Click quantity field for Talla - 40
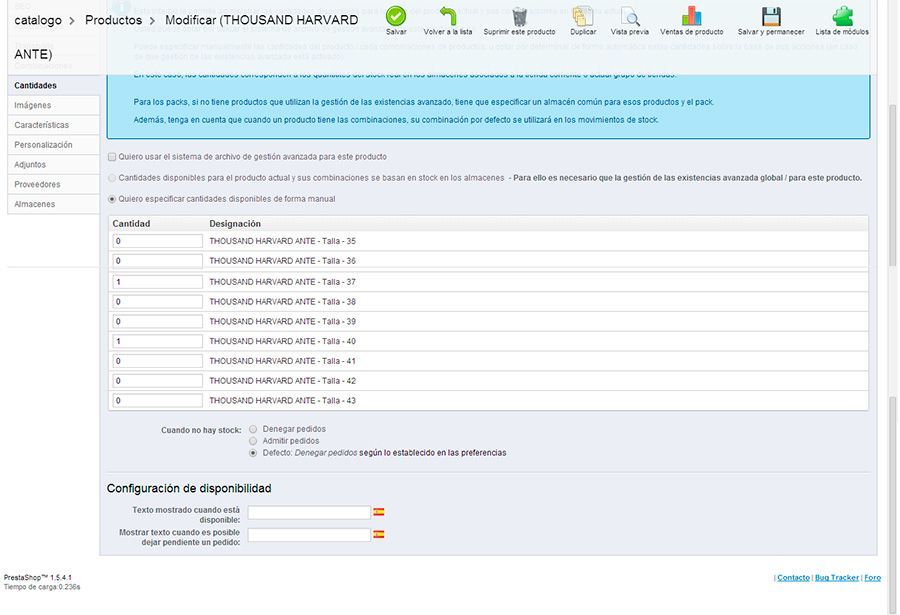 click(x=157, y=342)
